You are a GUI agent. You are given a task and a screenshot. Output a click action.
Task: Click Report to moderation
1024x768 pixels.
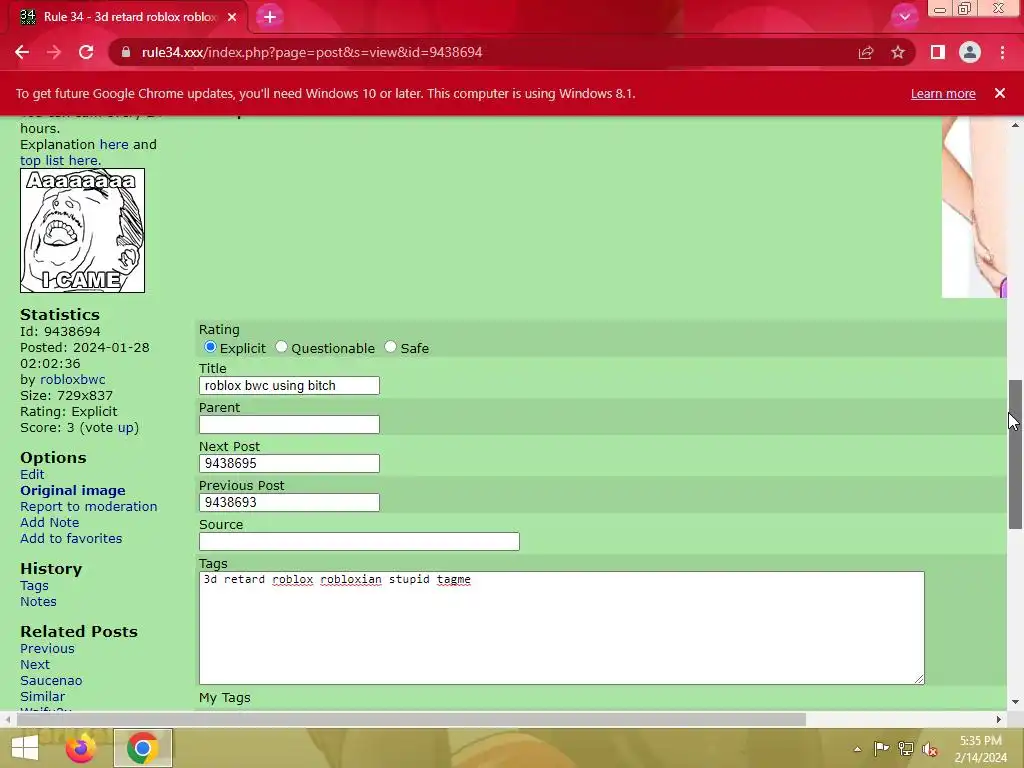click(x=88, y=507)
